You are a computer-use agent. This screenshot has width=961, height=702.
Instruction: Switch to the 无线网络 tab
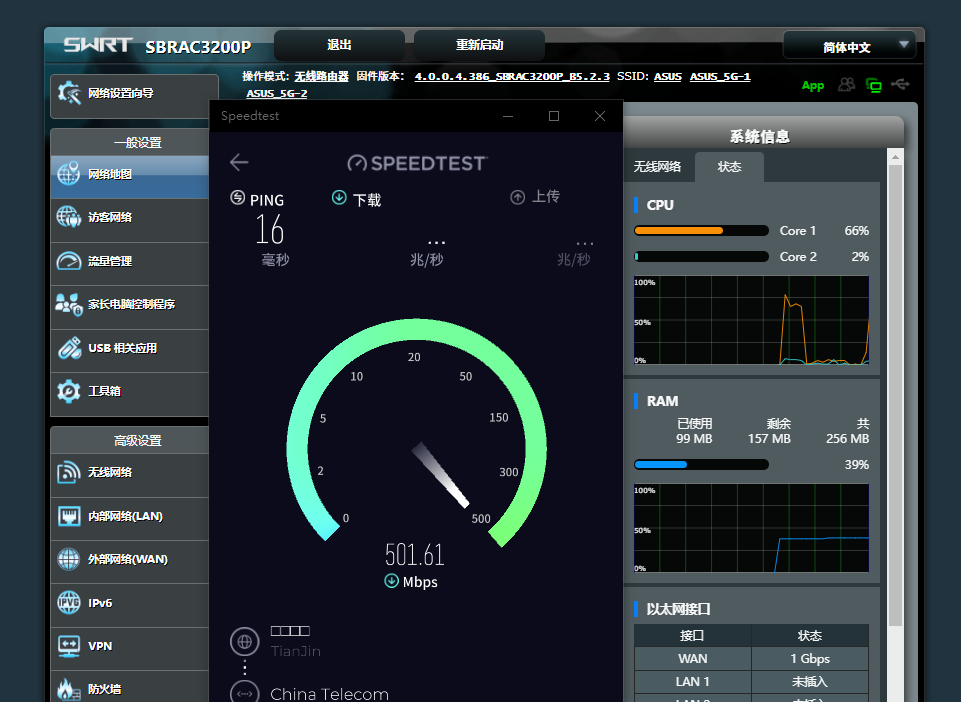[657, 167]
